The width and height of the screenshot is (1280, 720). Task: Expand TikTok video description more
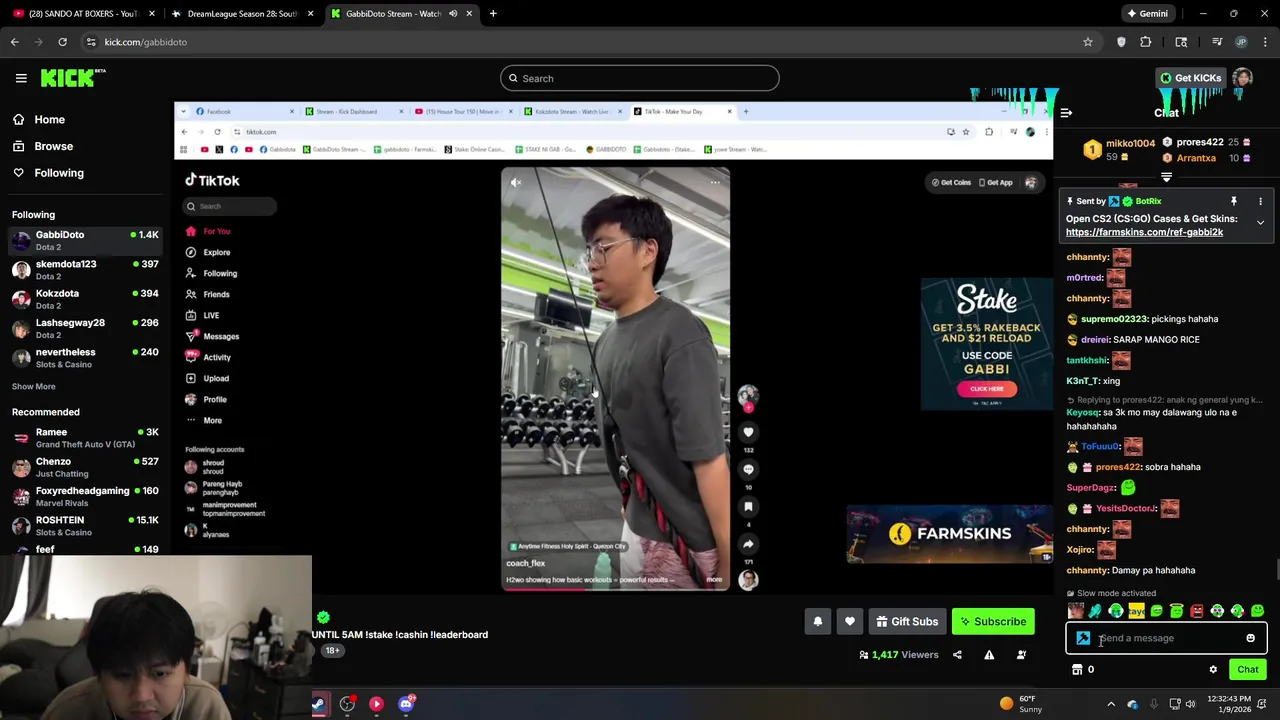tap(714, 580)
